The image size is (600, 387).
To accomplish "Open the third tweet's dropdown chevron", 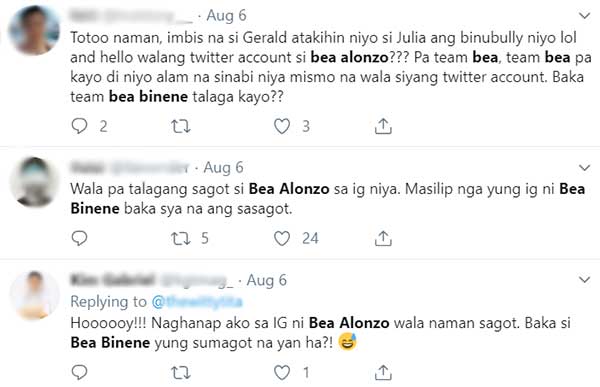I will [x=584, y=280].
